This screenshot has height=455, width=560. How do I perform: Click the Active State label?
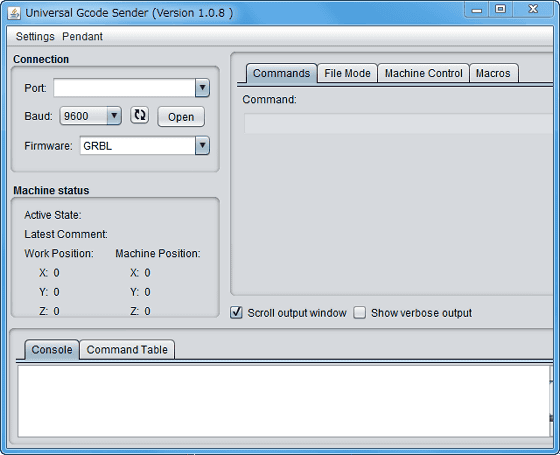click(x=53, y=215)
